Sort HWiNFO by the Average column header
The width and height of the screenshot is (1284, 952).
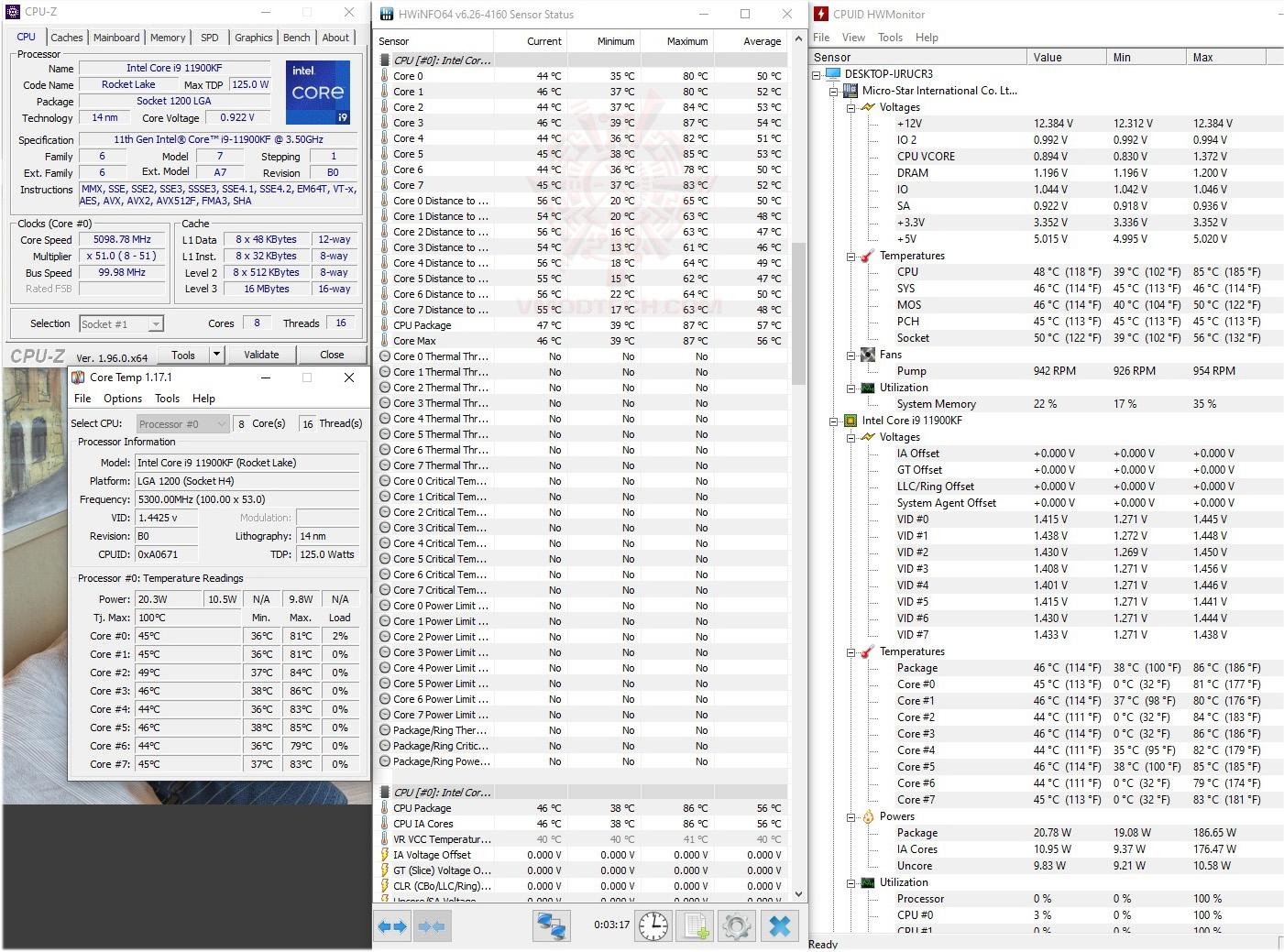751,41
